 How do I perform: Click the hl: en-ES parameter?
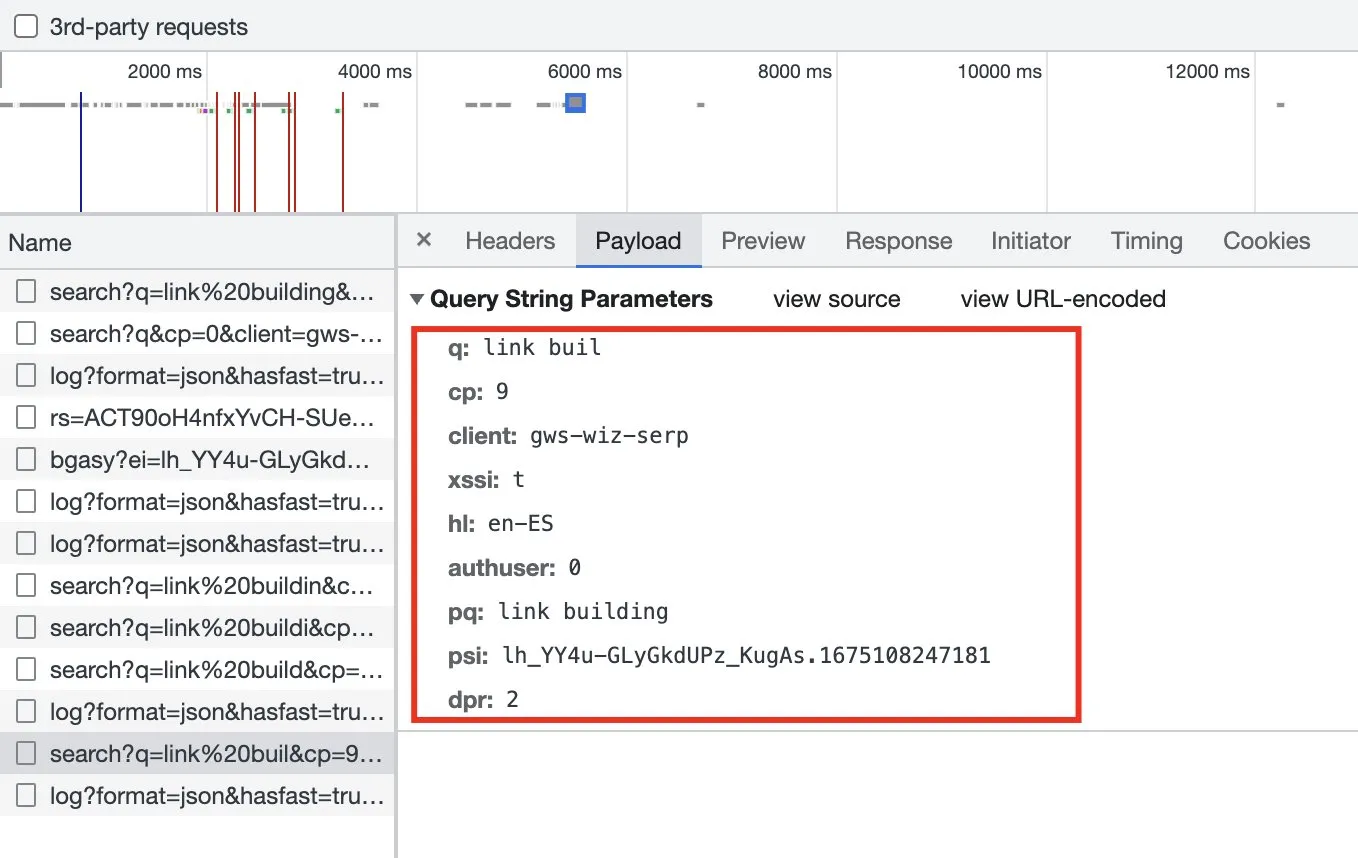(501, 524)
